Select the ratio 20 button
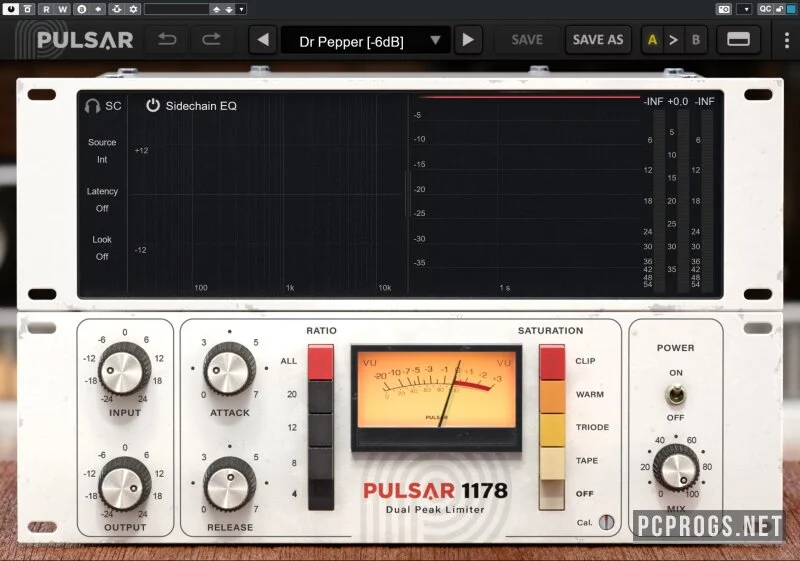The height and width of the screenshot is (561, 800). click(321, 396)
